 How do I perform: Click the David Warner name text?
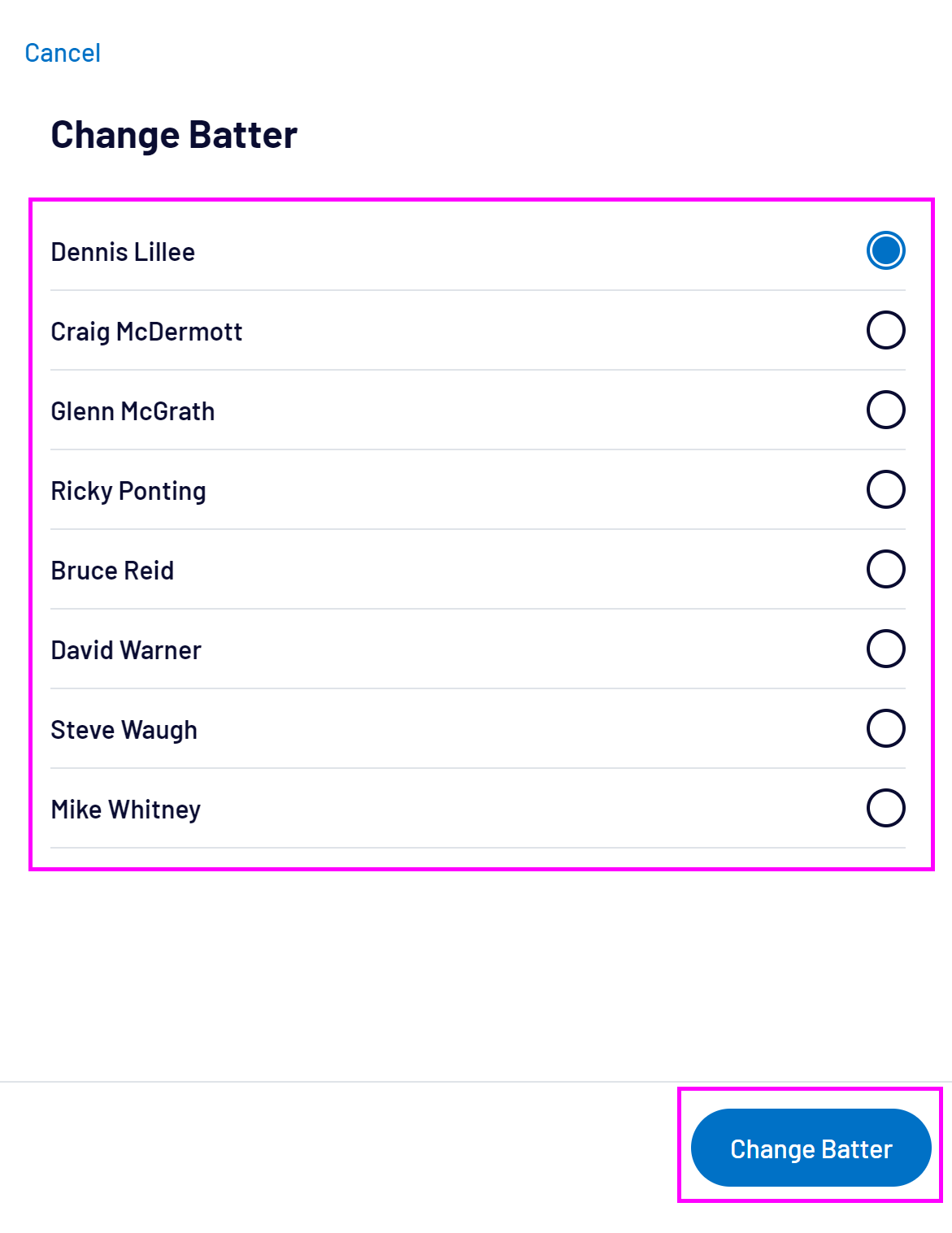(126, 650)
